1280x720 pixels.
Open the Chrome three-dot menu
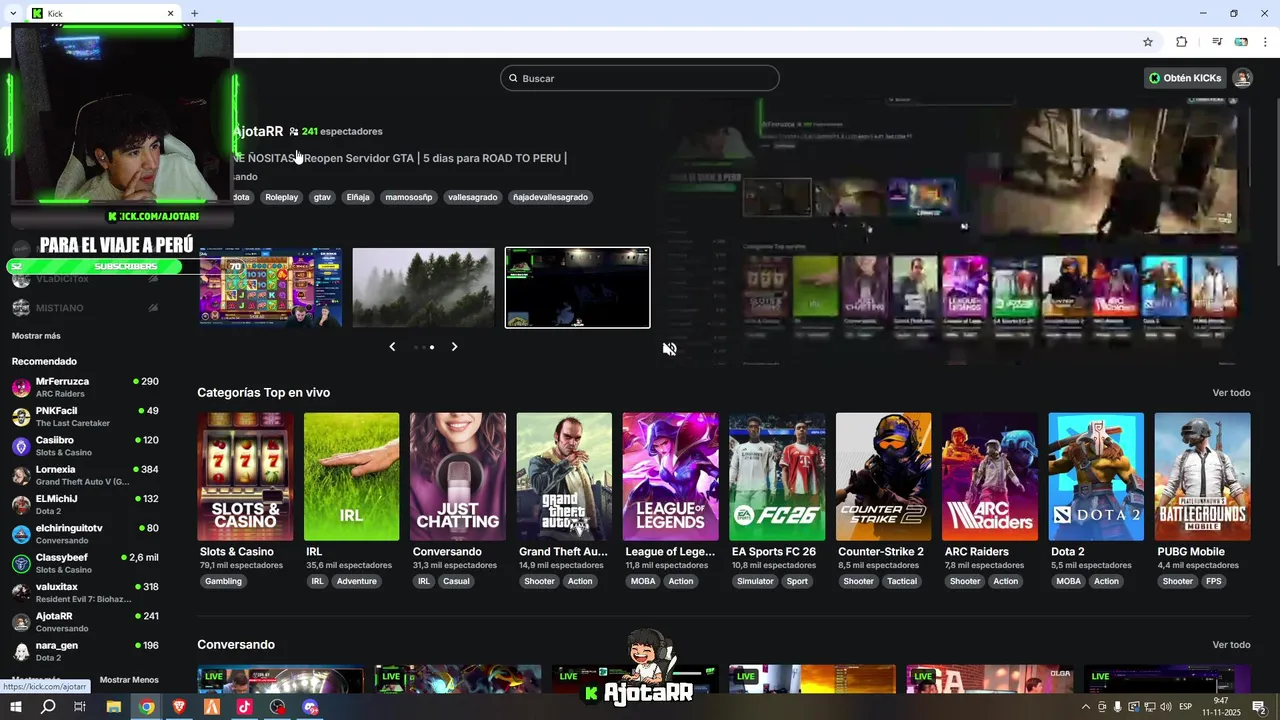coord(1266,42)
